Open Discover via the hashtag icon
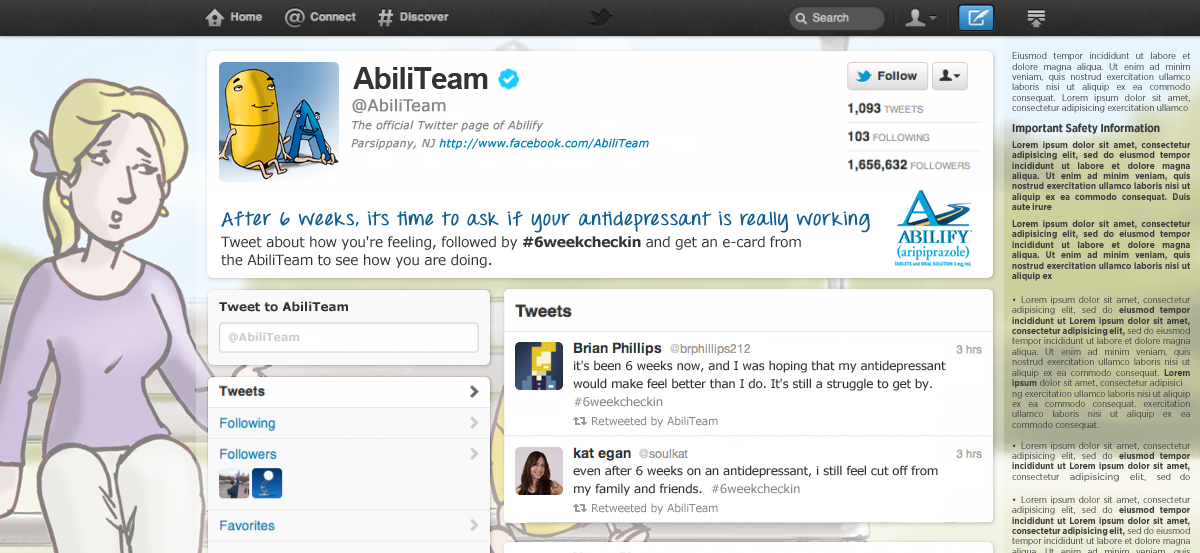Screen dimensions: 1200x553 click(x=385, y=17)
